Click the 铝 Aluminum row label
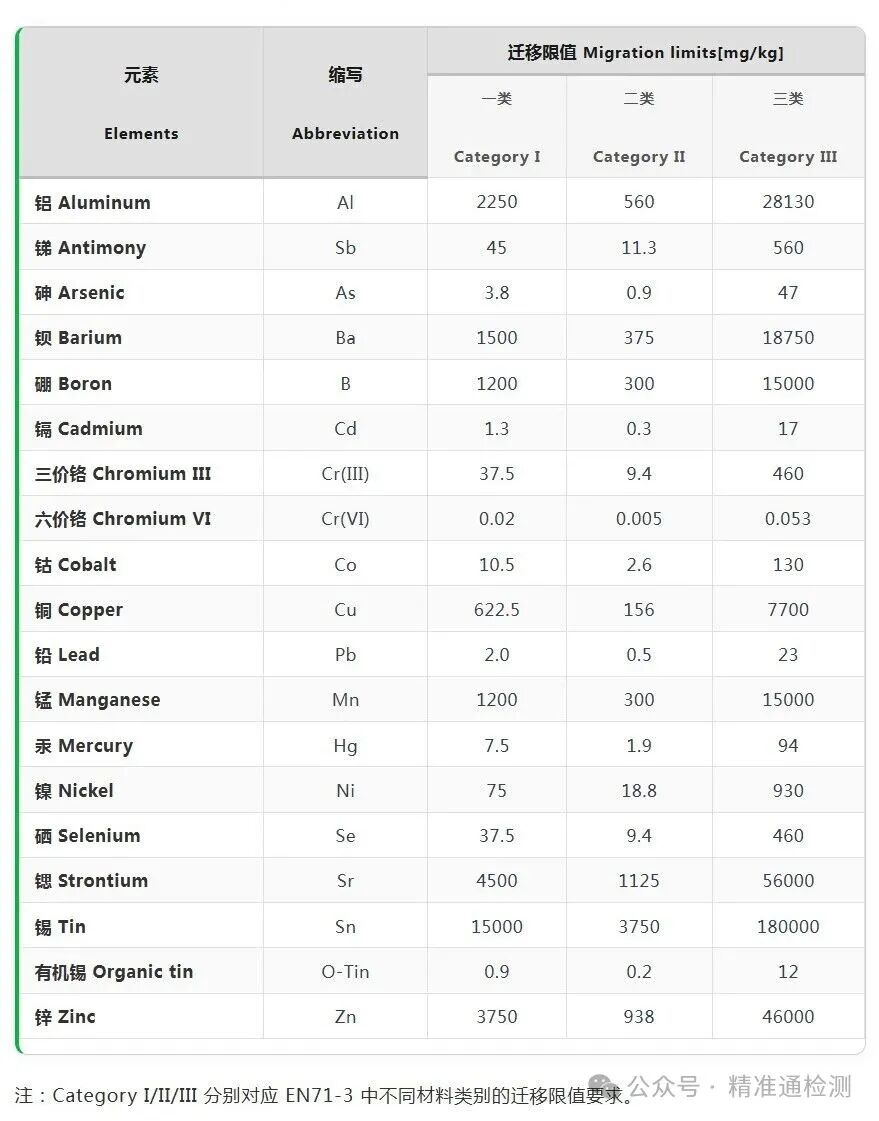 coord(93,202)
